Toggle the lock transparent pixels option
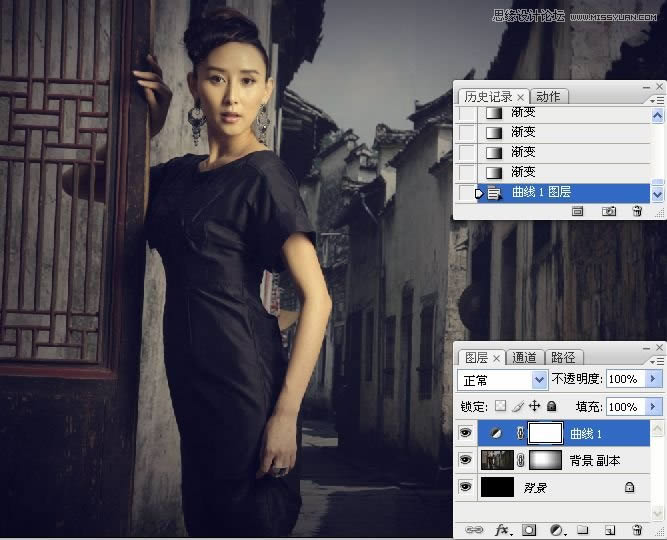Viewport: 667px width, 540px height. (x=501, y=407)
